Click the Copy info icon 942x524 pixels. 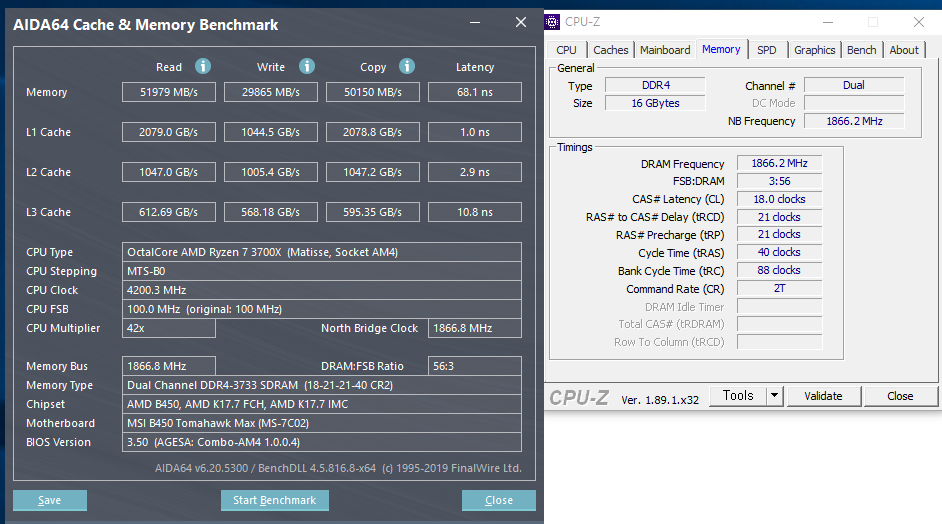(407, 66)
